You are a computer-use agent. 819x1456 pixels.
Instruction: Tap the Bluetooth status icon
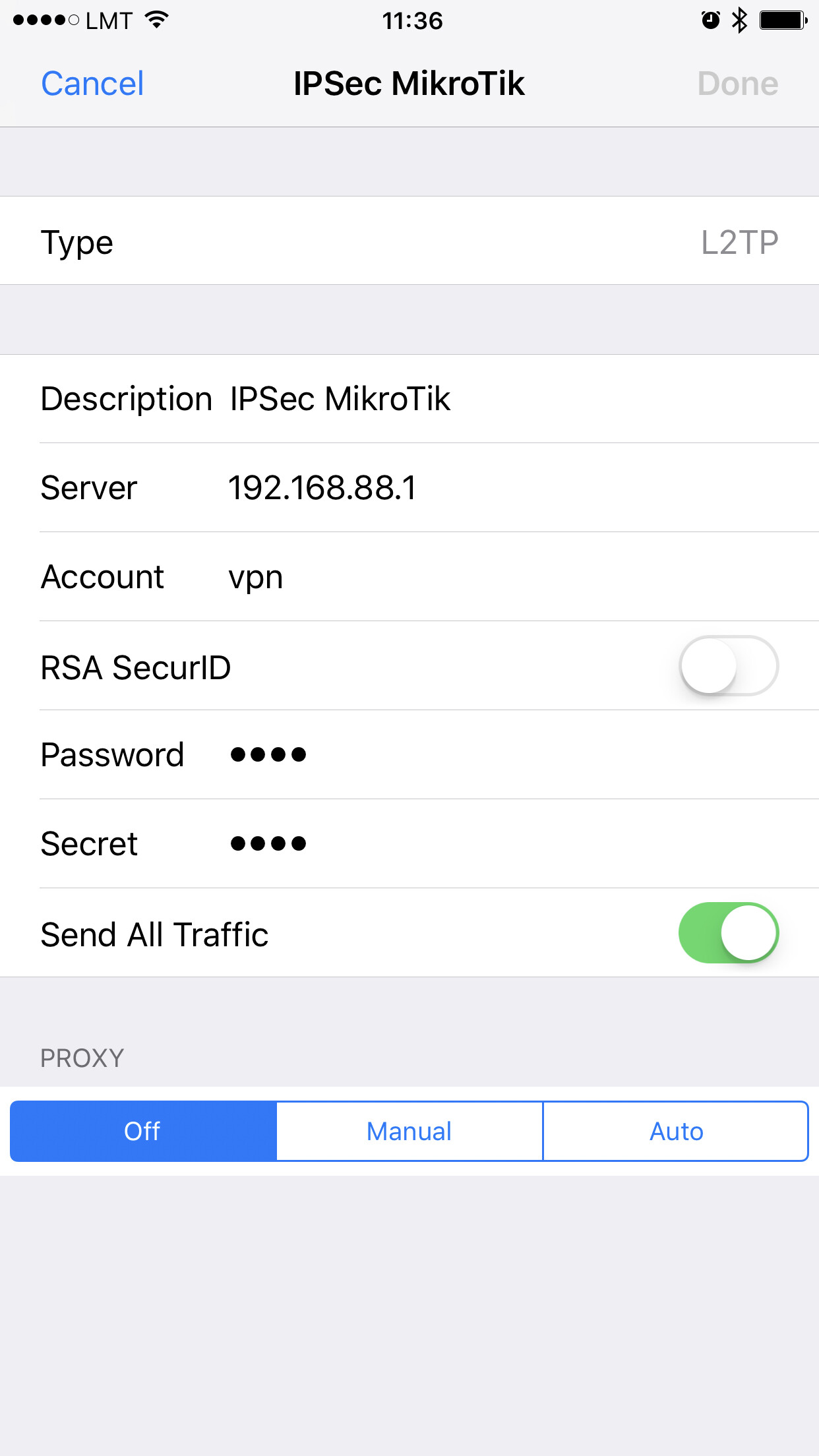click(x=740, y=20)
